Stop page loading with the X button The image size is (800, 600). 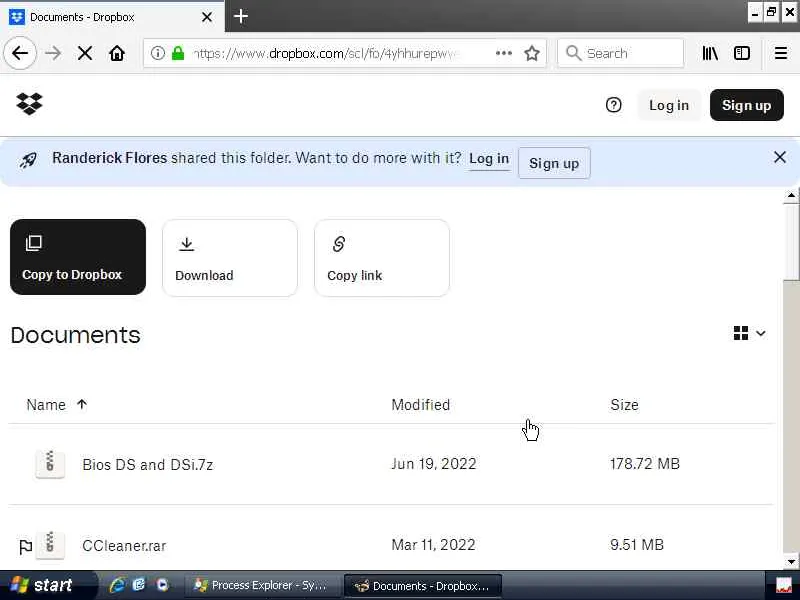tap(85, 53)
